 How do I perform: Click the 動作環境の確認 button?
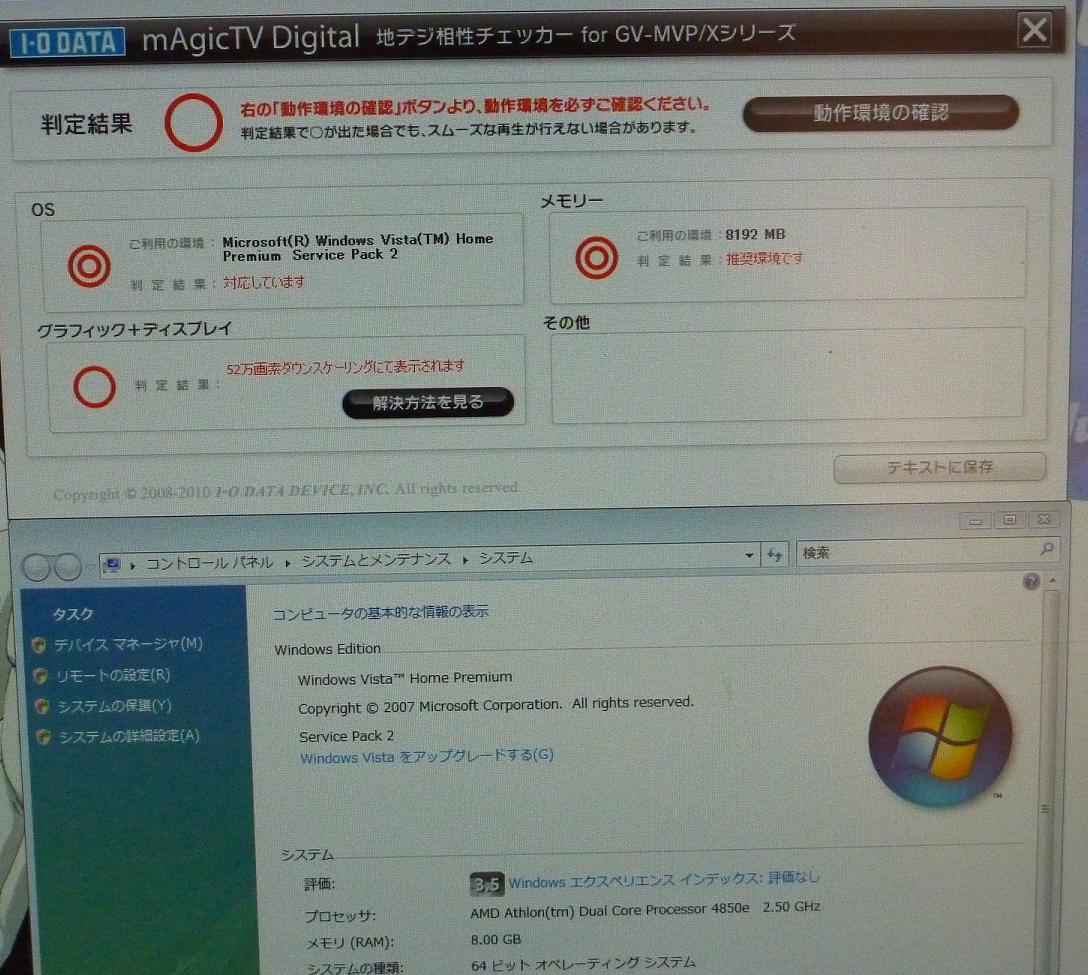click(881, 112)
